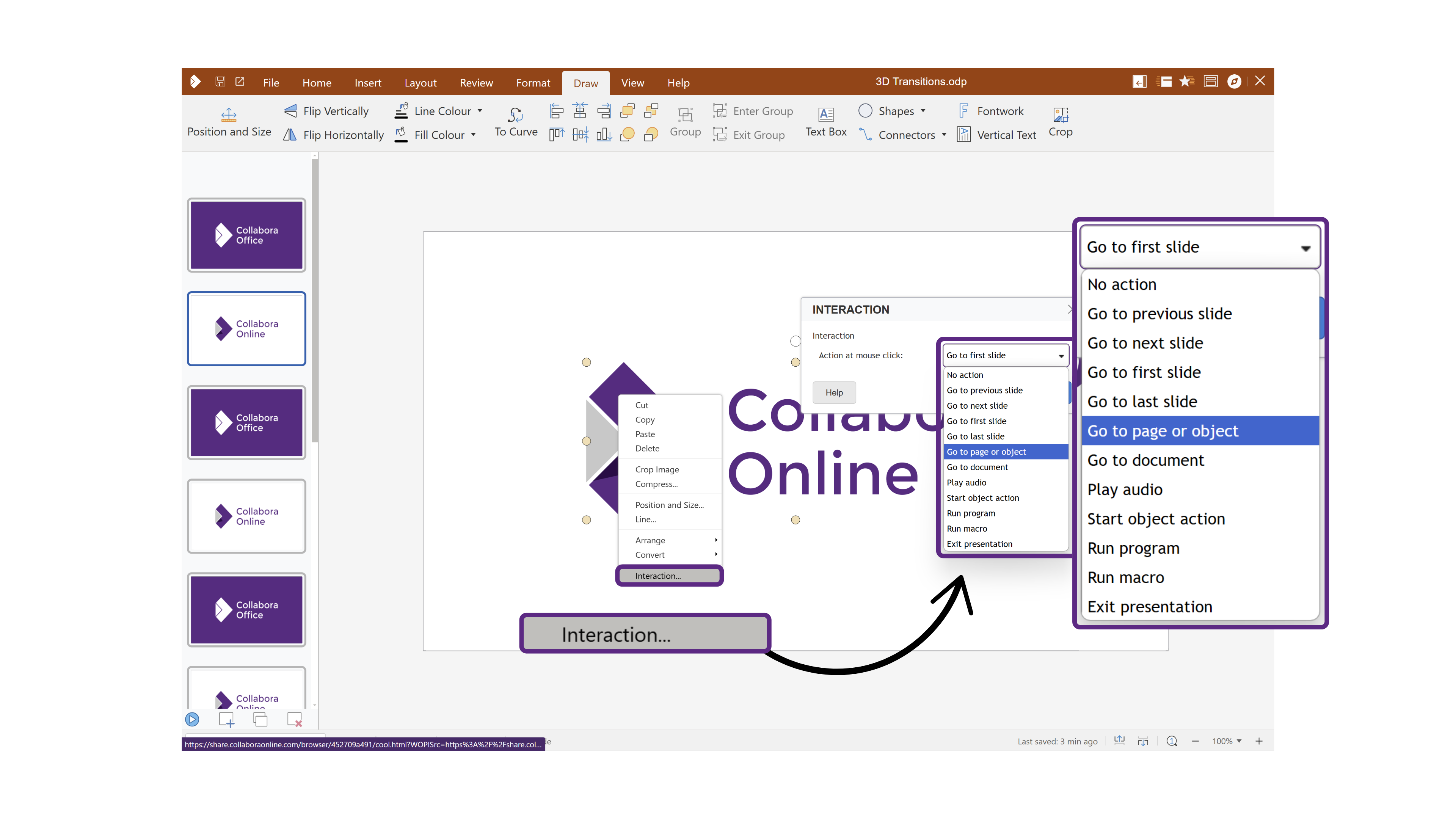Switch to the Insert tab
Image resolution: width=1456 pixels, height=819 pixels.
(368, 83)
